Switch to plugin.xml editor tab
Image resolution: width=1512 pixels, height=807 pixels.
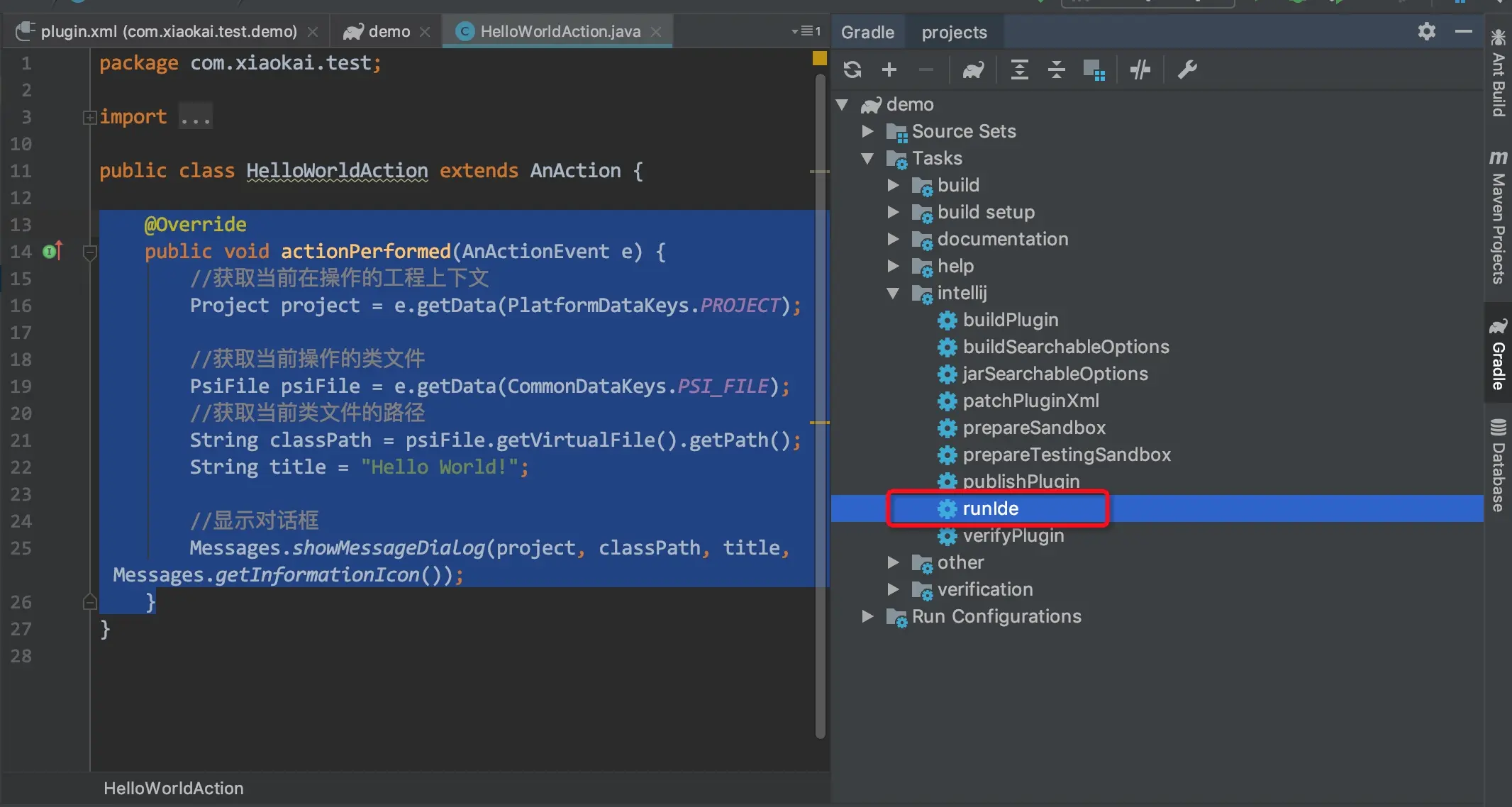[168, 31]
